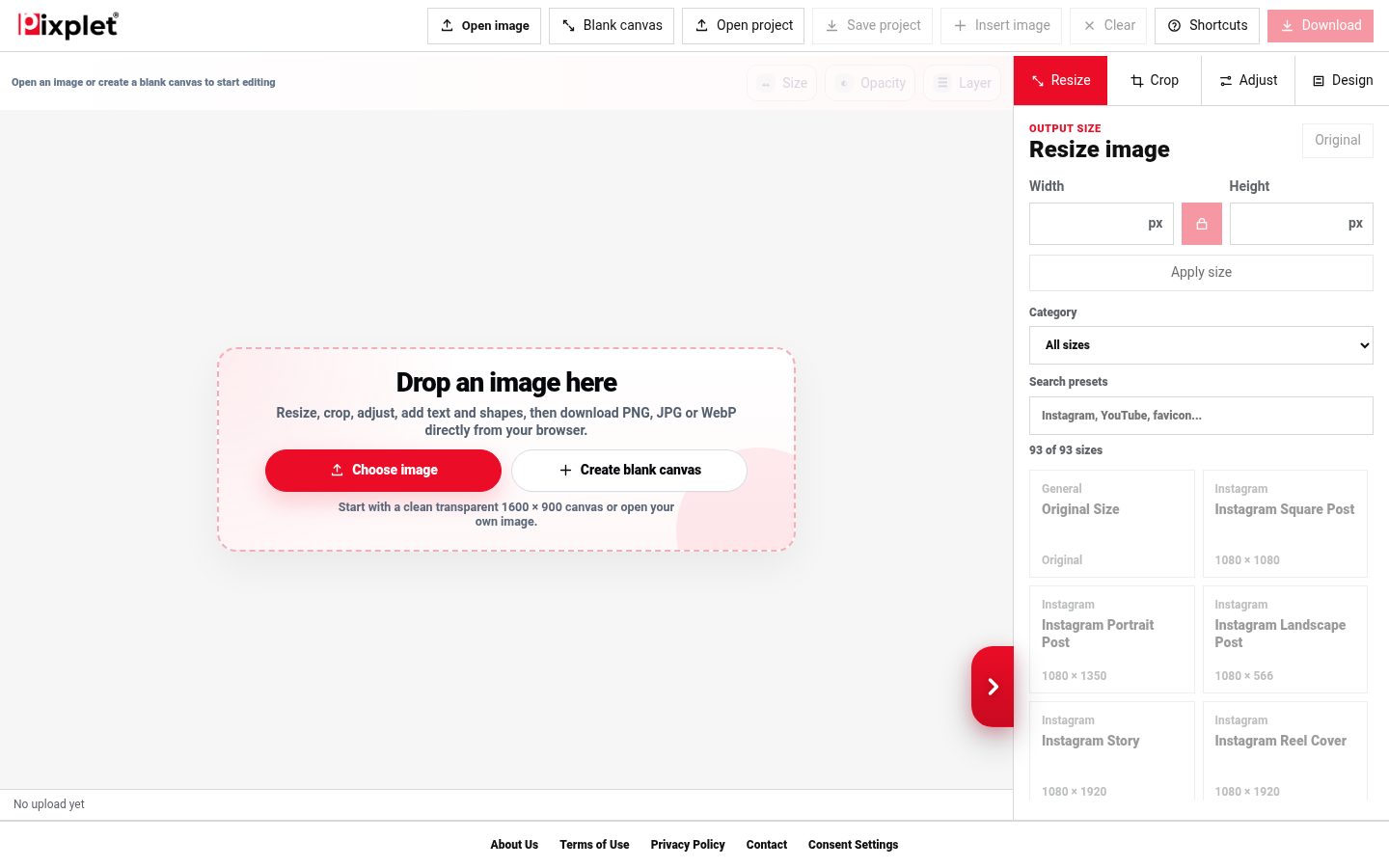Image resolution: width=1389 pixels, height=868 pixels.
Task: Pick the Instagram Reel Cover preset
Action: pos(1285,751)
